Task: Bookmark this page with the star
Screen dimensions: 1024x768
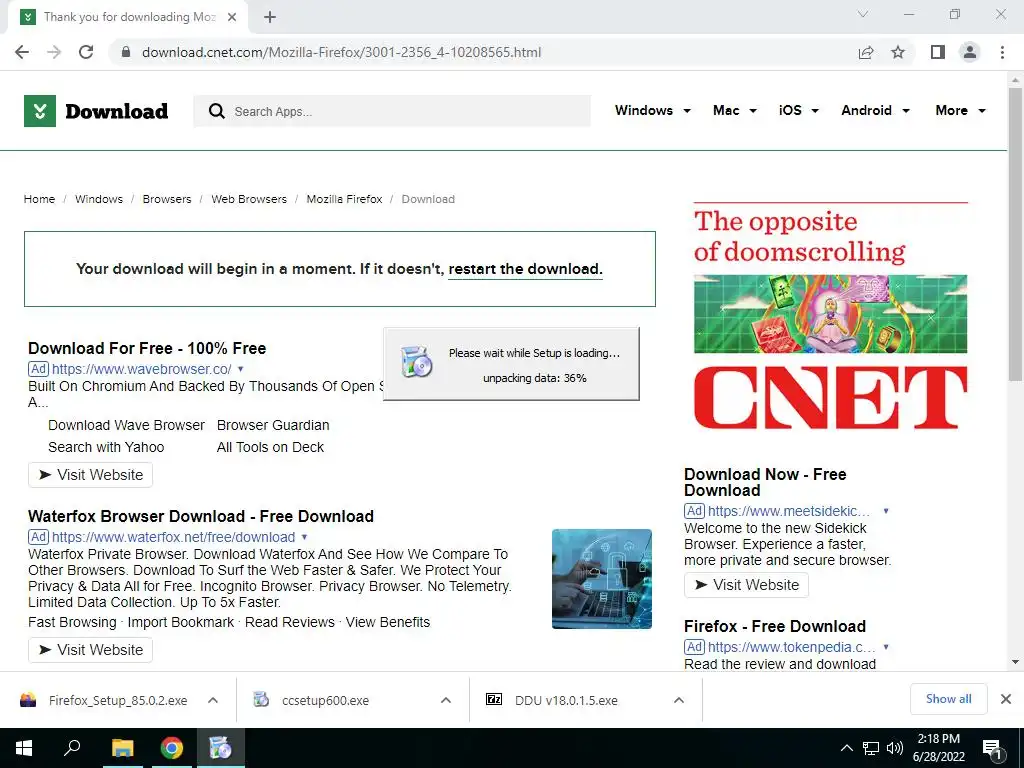Action: click(898, 52)
